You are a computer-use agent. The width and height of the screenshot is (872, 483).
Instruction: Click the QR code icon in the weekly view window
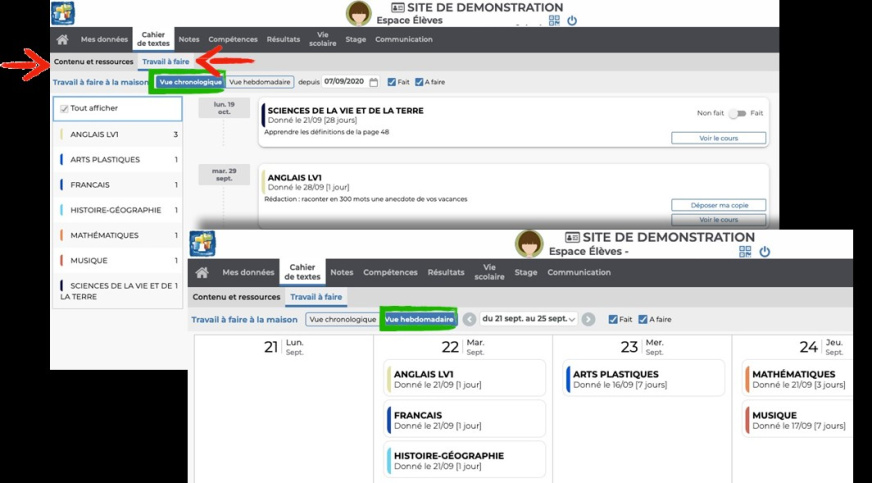pos(744,252)
